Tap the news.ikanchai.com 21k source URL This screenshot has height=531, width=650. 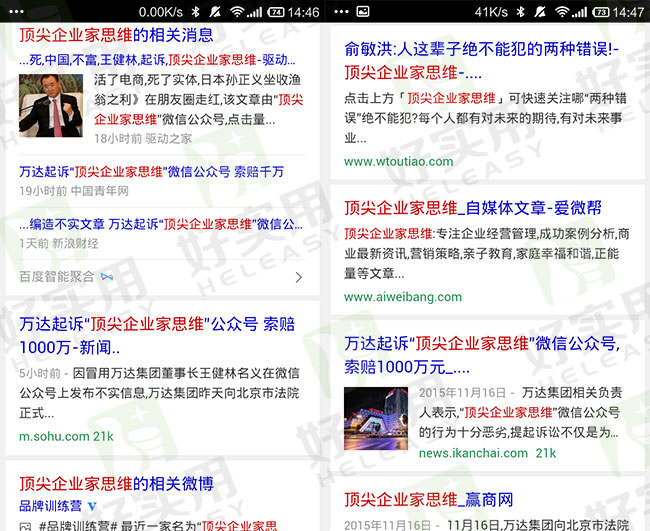click(x=488, y=453)
